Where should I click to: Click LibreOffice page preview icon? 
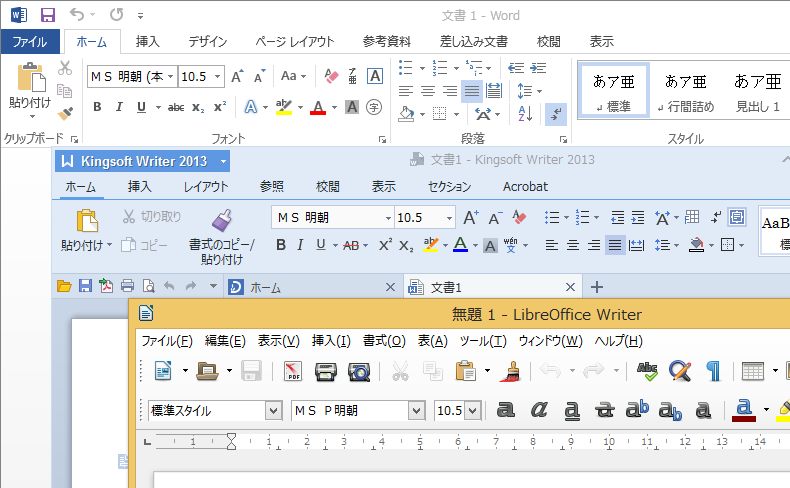(x=359, y=372)
